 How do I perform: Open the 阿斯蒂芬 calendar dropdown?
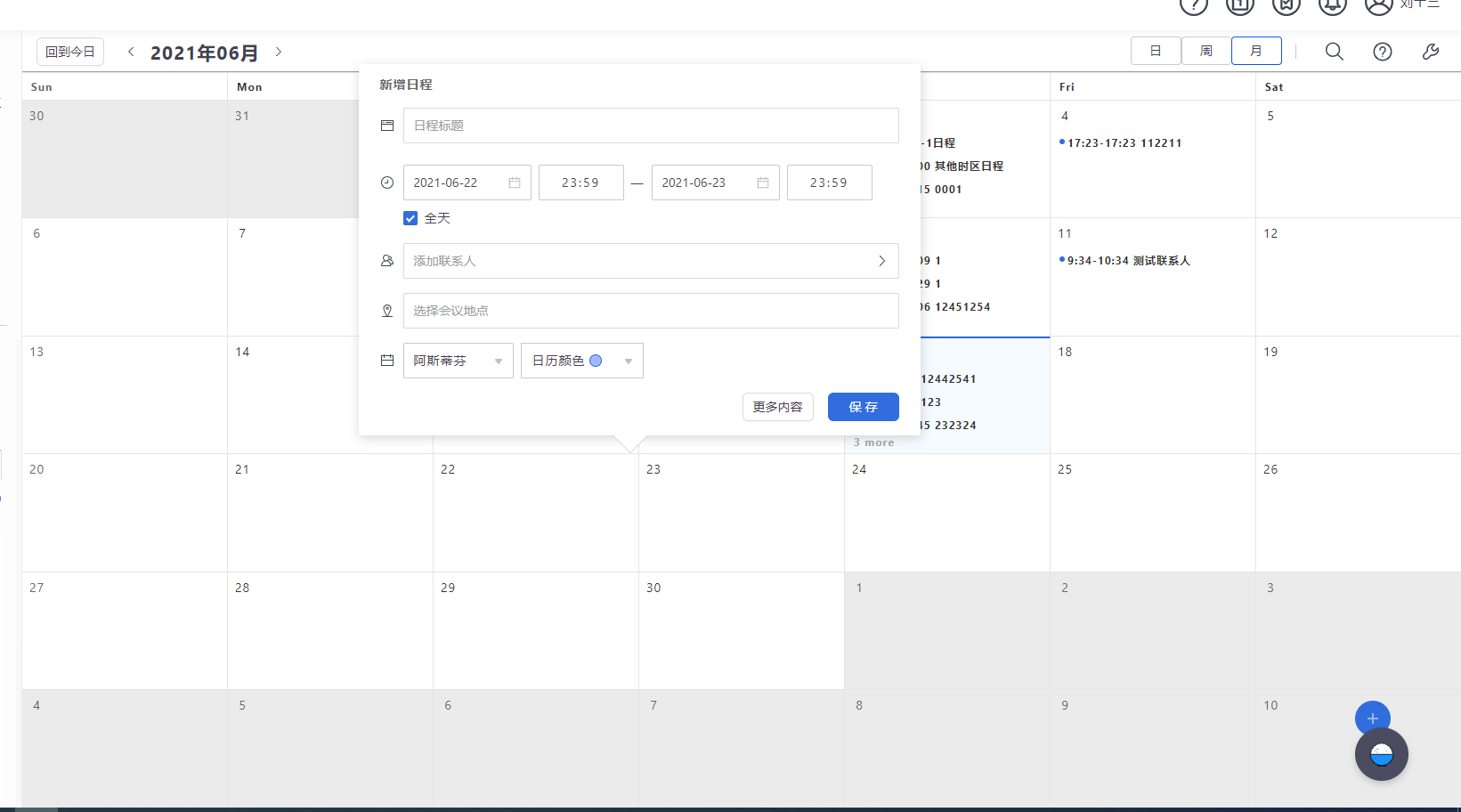pyautogui.click(x=458, y=361)
